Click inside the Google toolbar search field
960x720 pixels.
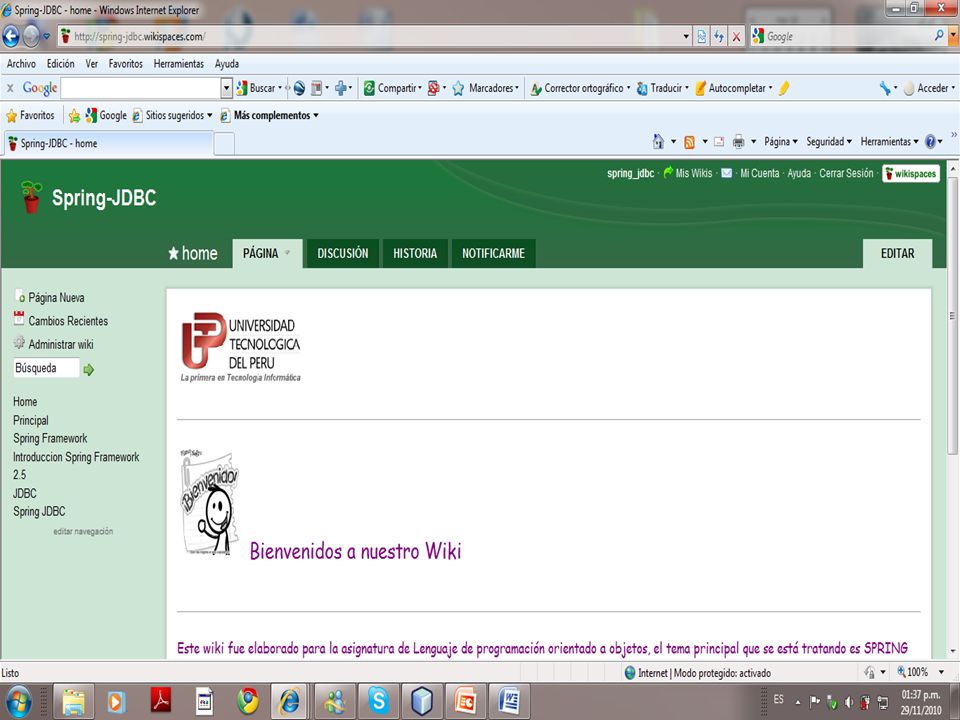click(x=141, y=88)
